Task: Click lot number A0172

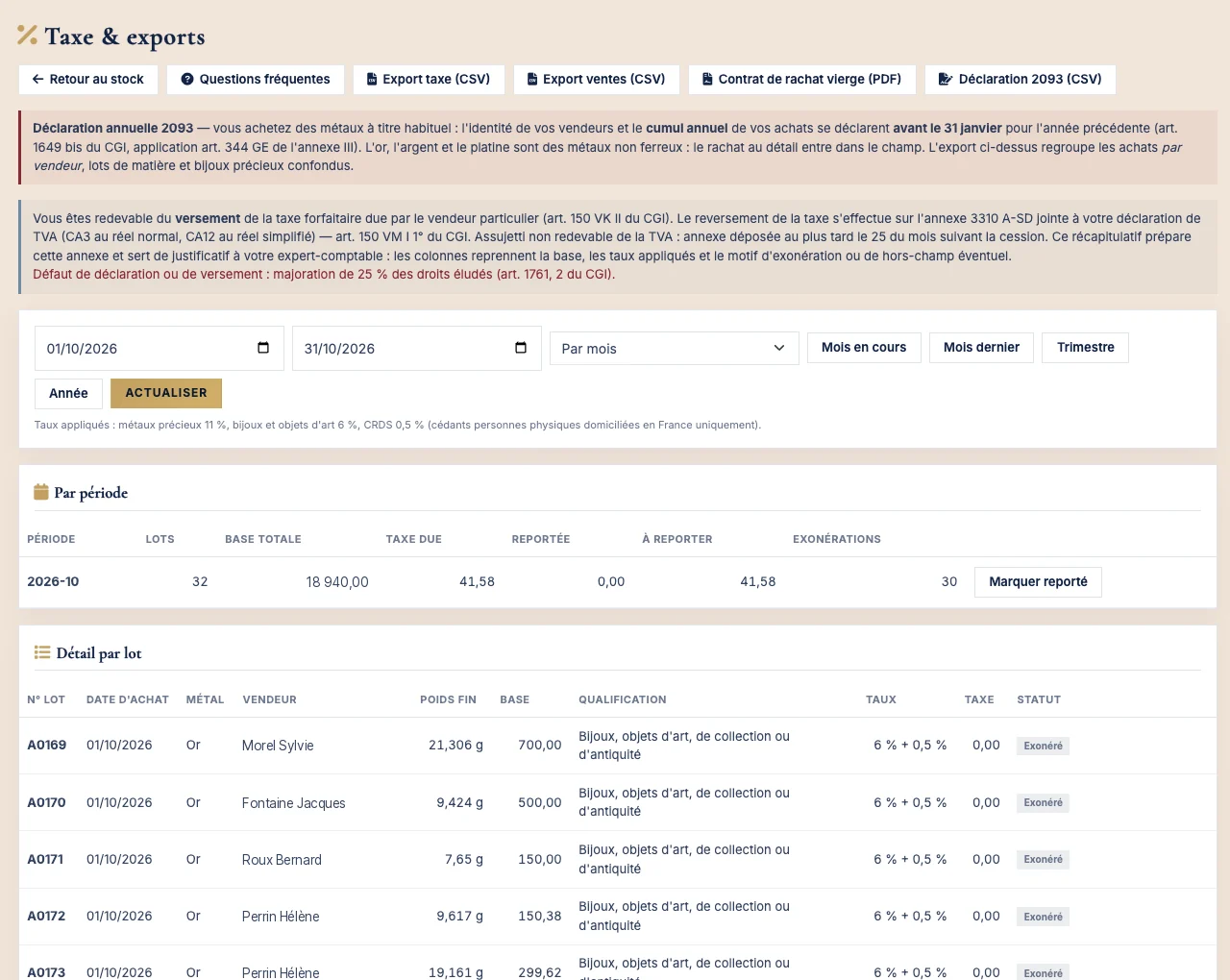Action: point(46,917)
